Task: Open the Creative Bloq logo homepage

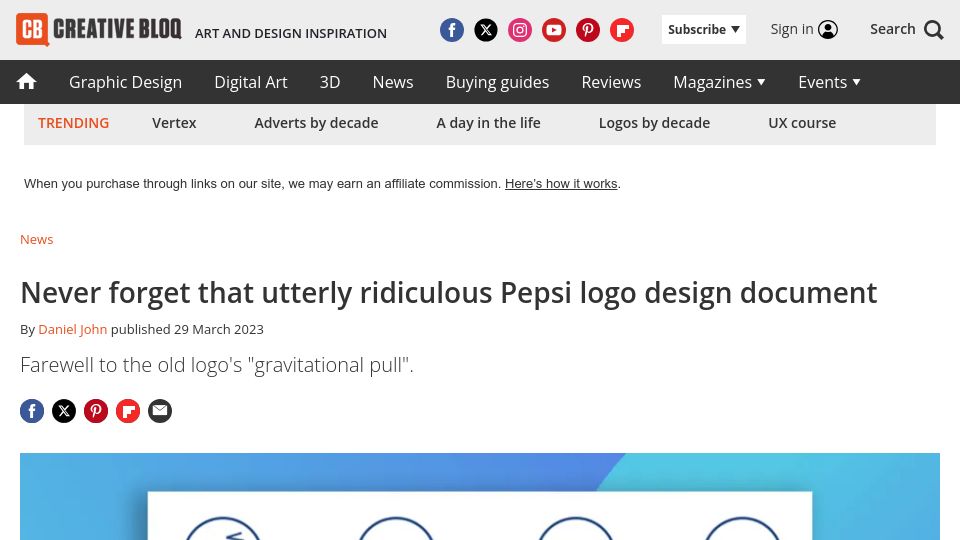Action: [x=99, y=29]
